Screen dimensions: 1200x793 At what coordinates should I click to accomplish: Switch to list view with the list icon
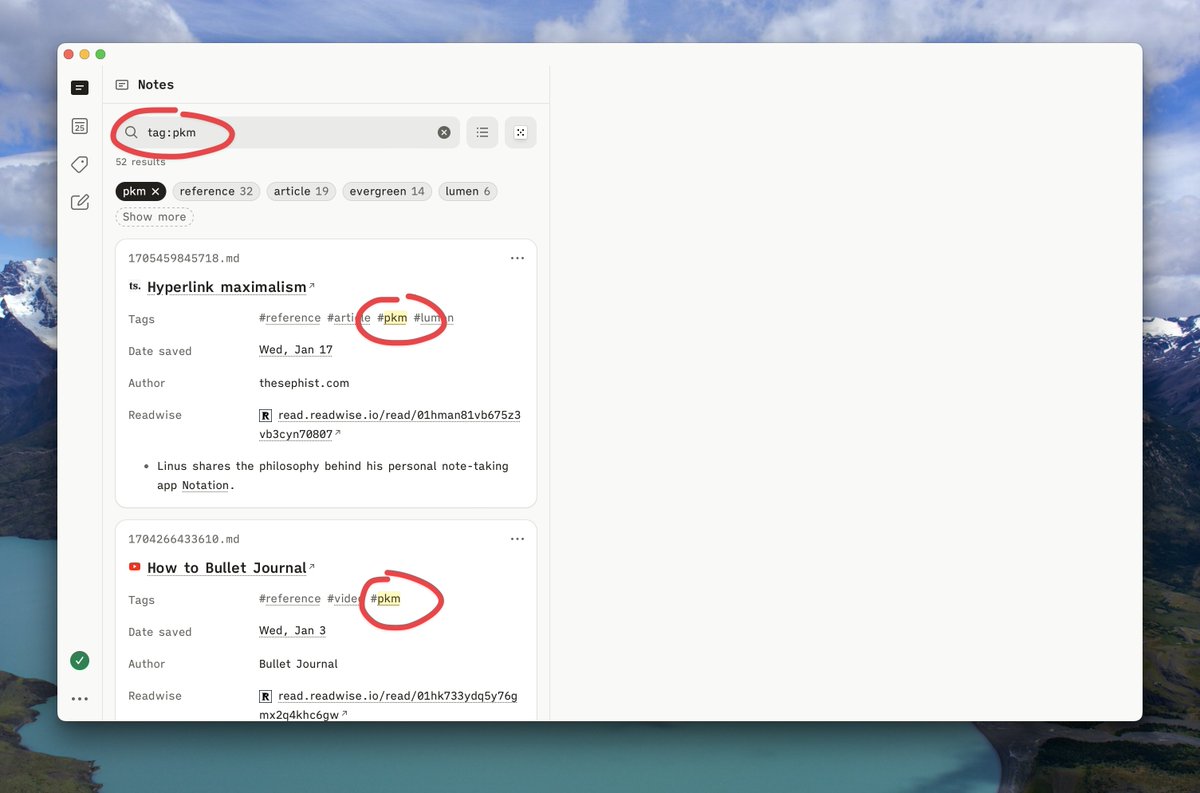click(482, 132)
